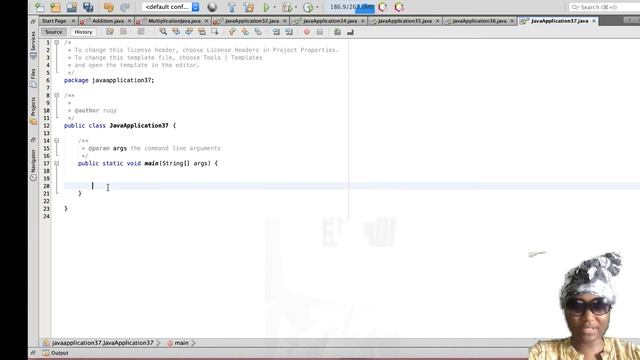Switch to the History view toggle

83,32
